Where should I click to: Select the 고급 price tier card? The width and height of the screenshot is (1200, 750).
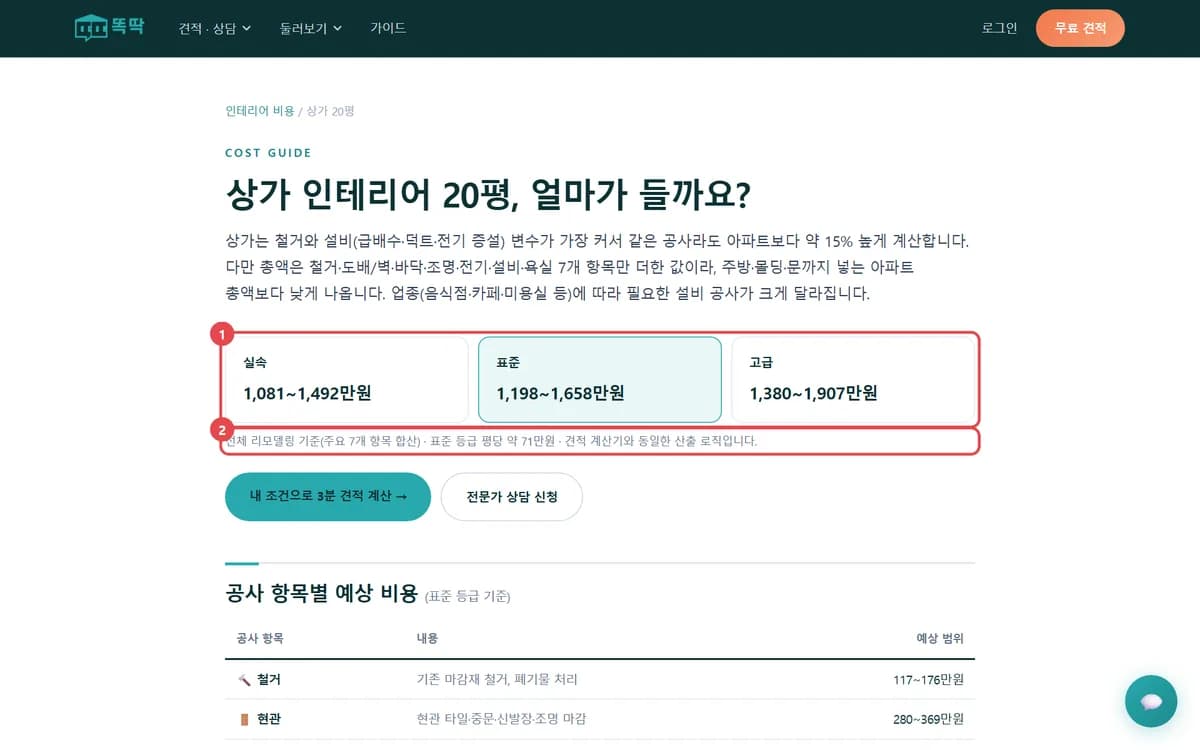tap(853, 379)
